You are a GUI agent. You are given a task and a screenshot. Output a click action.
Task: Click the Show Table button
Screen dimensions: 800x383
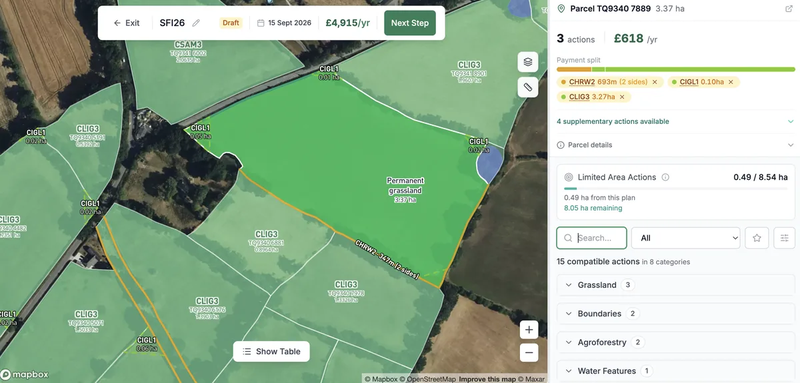pyautogui.click(x=271, y=351)
